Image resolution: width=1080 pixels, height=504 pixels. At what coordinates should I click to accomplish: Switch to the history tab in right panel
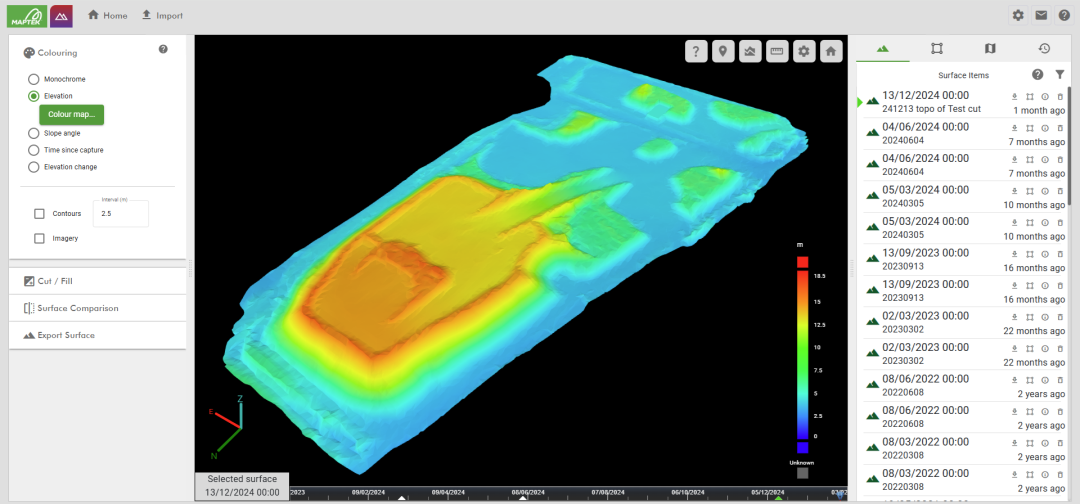point(1043,48)
